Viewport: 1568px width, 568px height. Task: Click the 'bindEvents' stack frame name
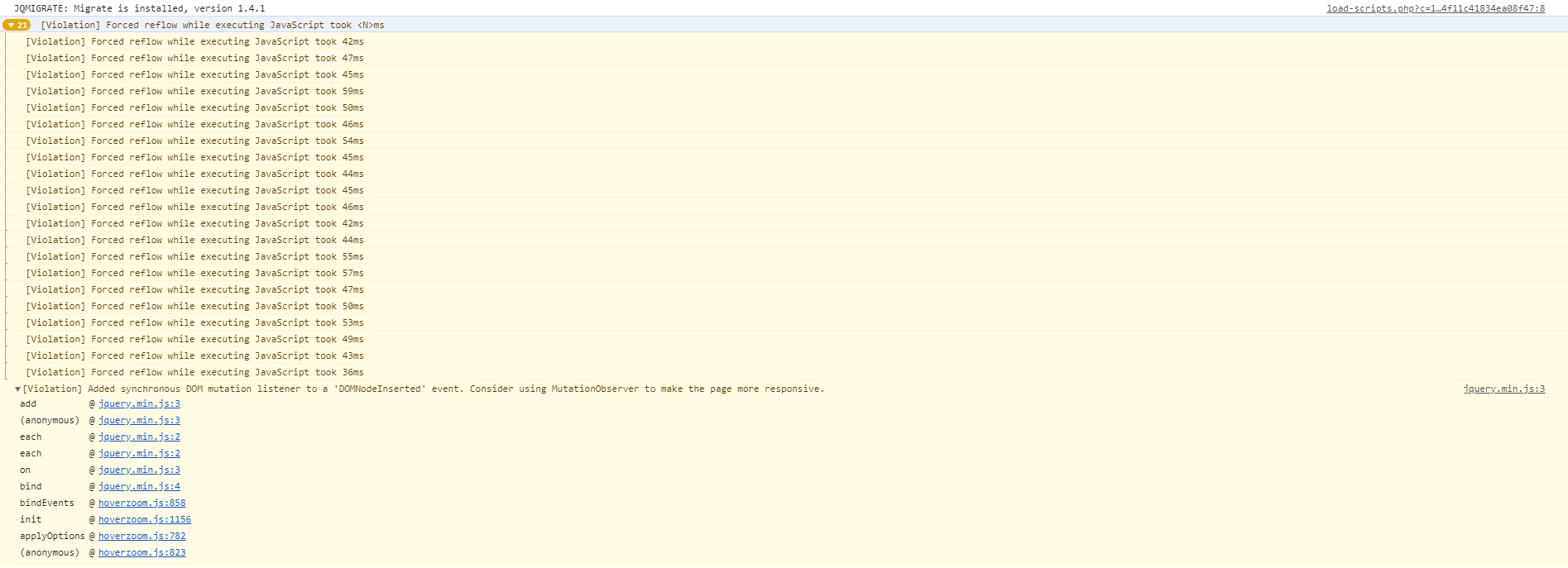(x=47, y=503)
